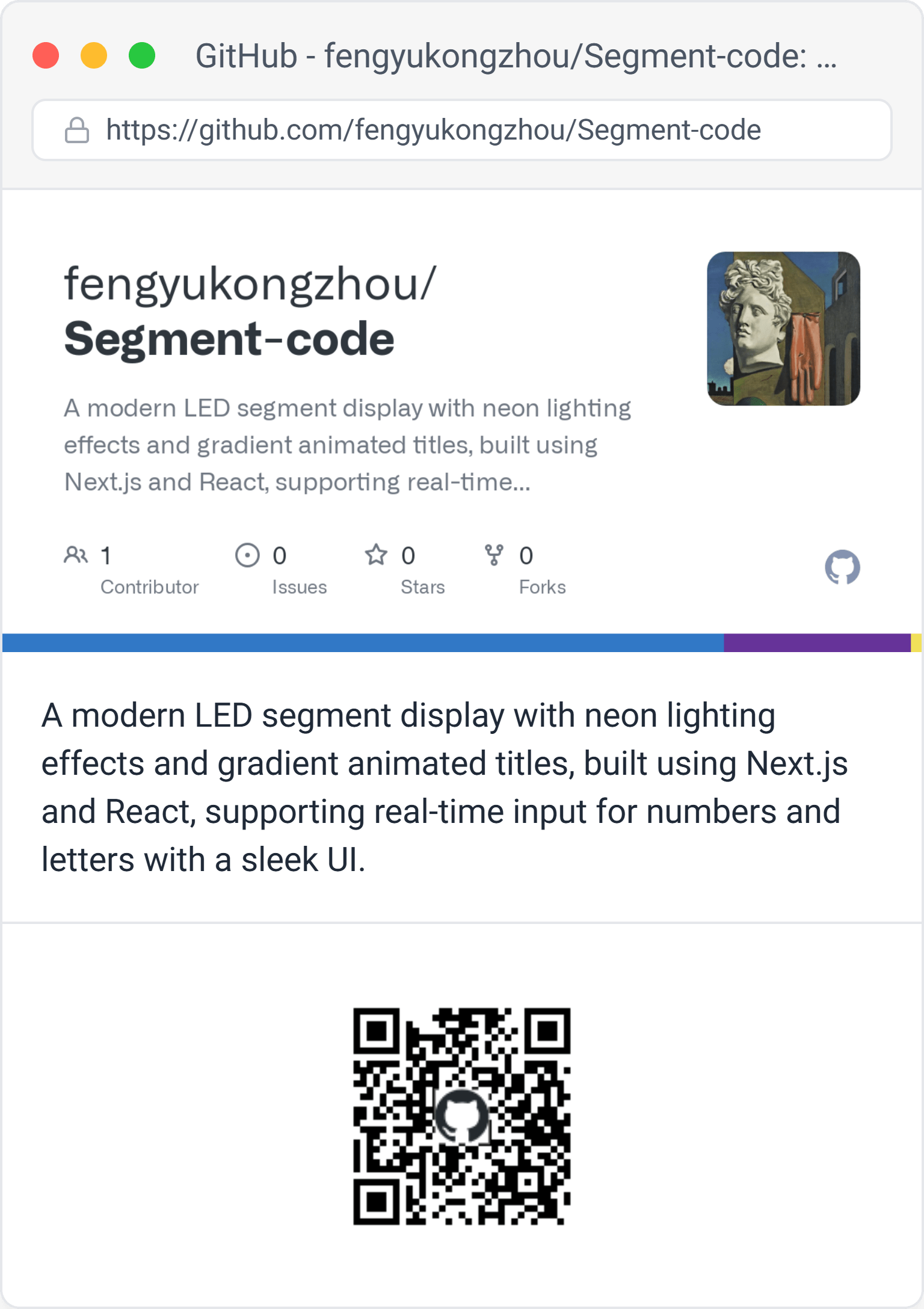Open the fengyukongzhou owner name link
The height and width of the screenshot is (1309, 924).
click(x=250, y=284)
